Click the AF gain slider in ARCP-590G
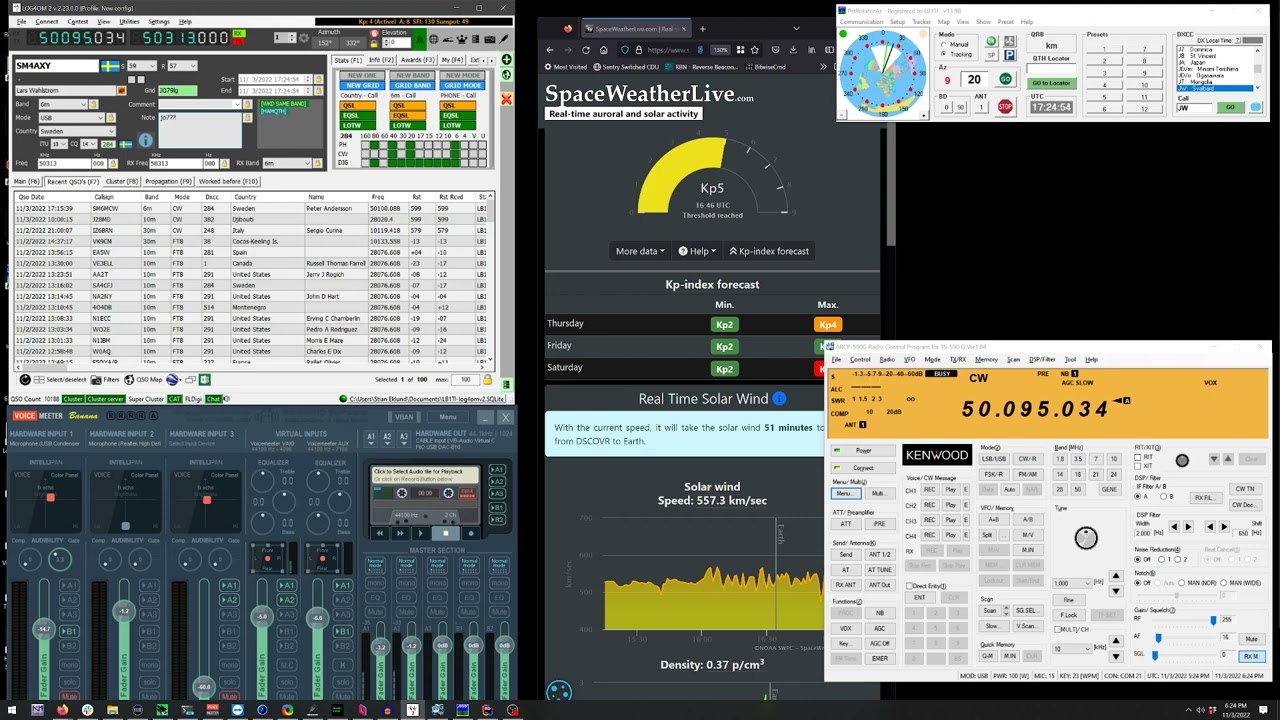Viewport: 1280px width, 720px height. 1159,637
